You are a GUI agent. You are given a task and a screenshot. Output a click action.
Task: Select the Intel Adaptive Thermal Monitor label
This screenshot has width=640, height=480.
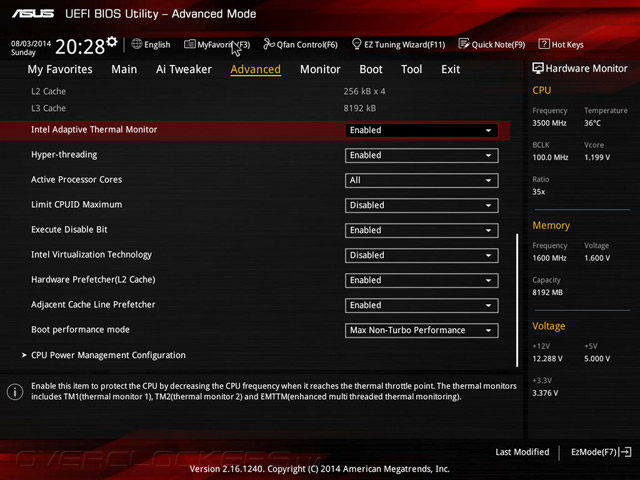coord(94,129)
